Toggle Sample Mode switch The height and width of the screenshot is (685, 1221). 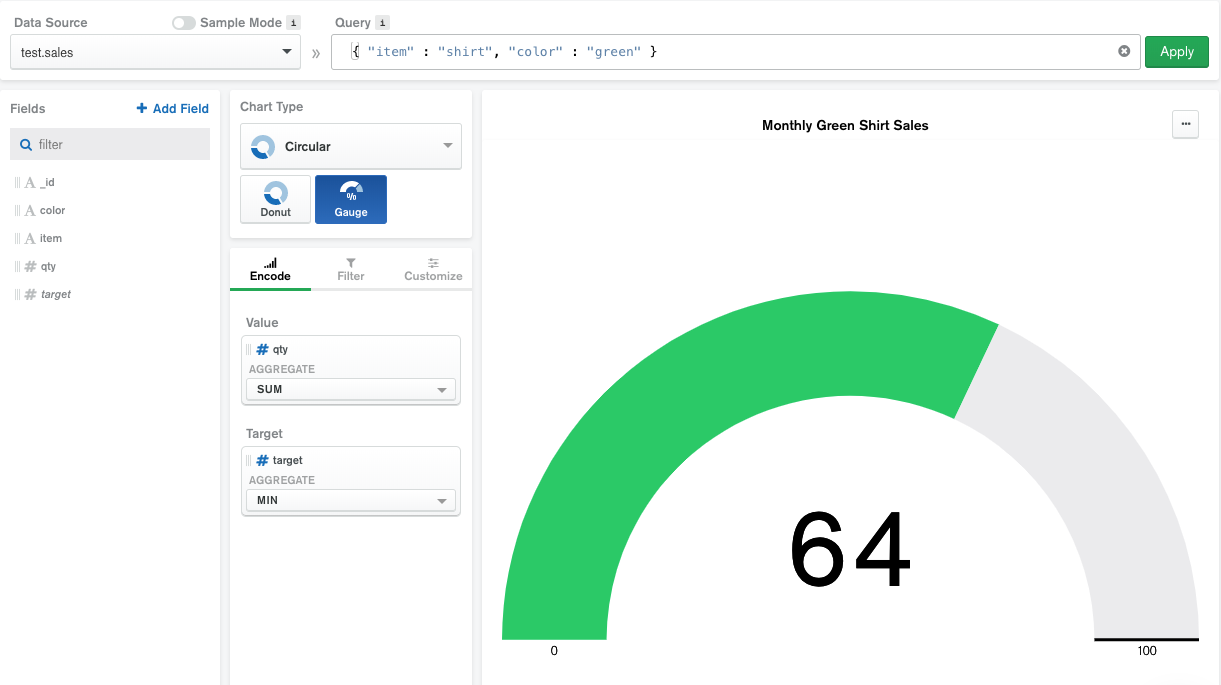(184, 23)
